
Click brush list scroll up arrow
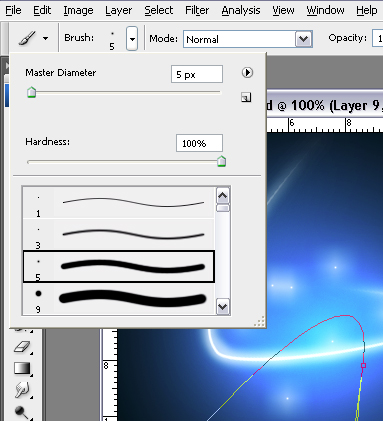[x=223, y=196]
